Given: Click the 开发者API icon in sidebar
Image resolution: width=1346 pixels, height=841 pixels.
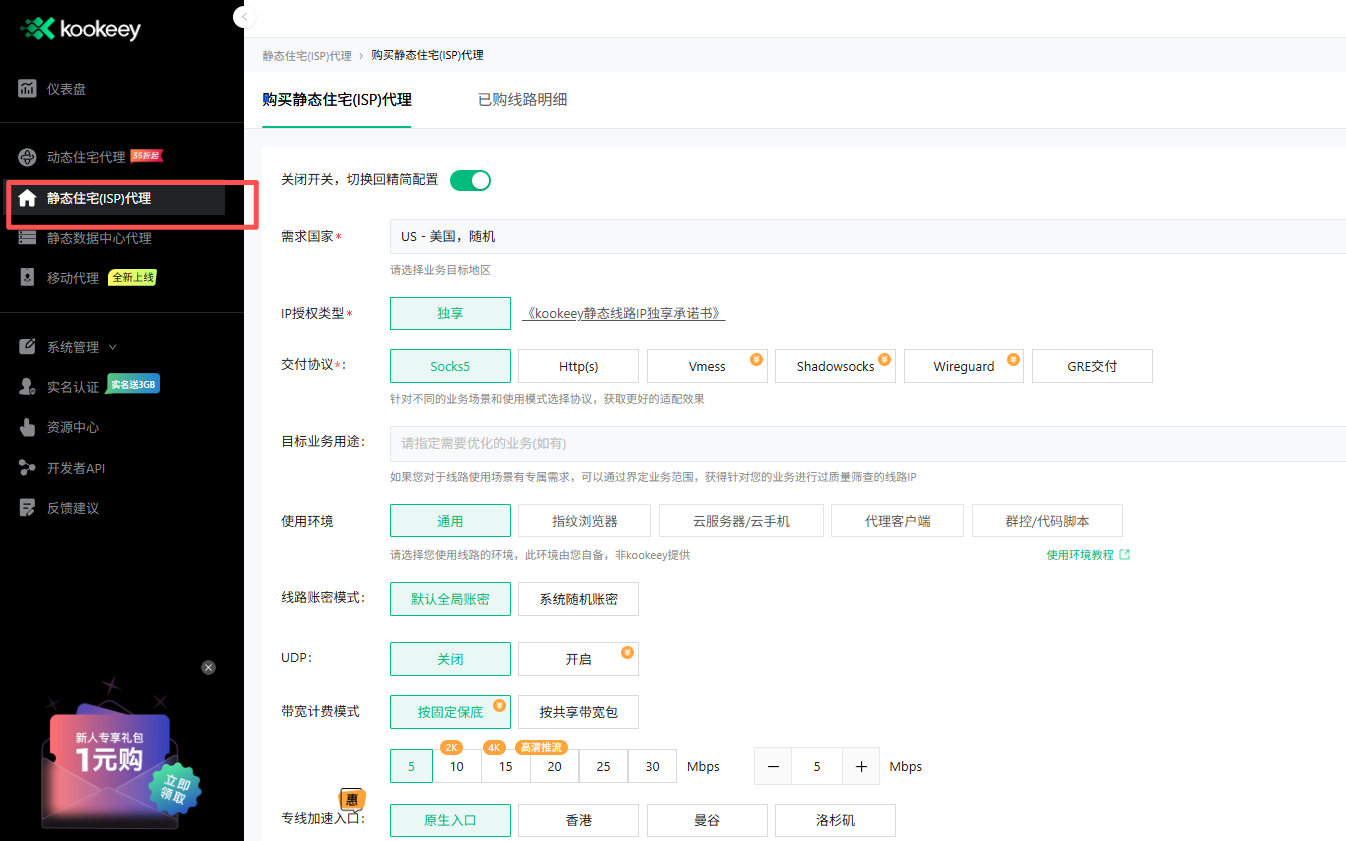Looking at the screenshot, I should 28,468.
